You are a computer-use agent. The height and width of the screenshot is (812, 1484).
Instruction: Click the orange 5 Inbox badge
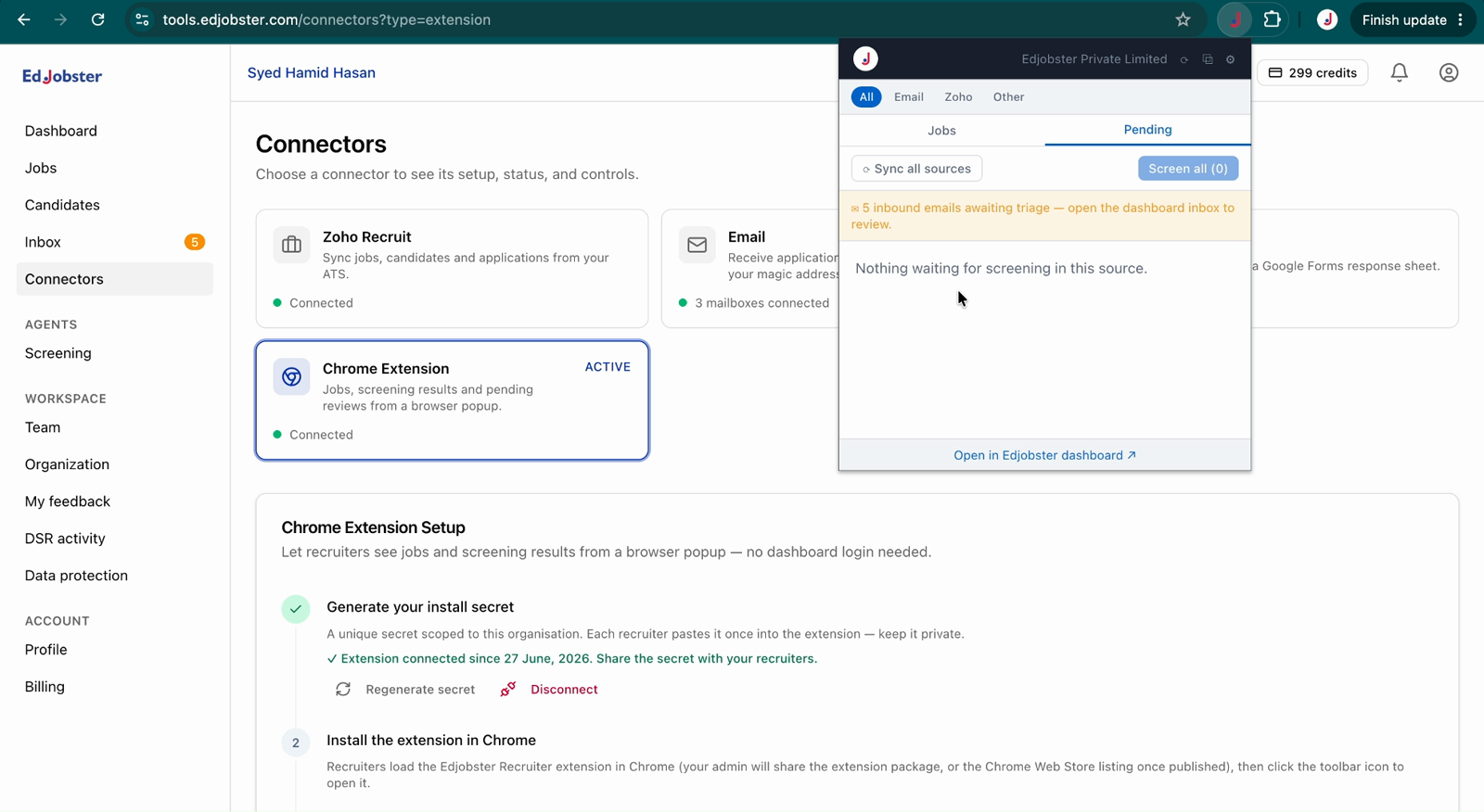click(x=195, y=242)
